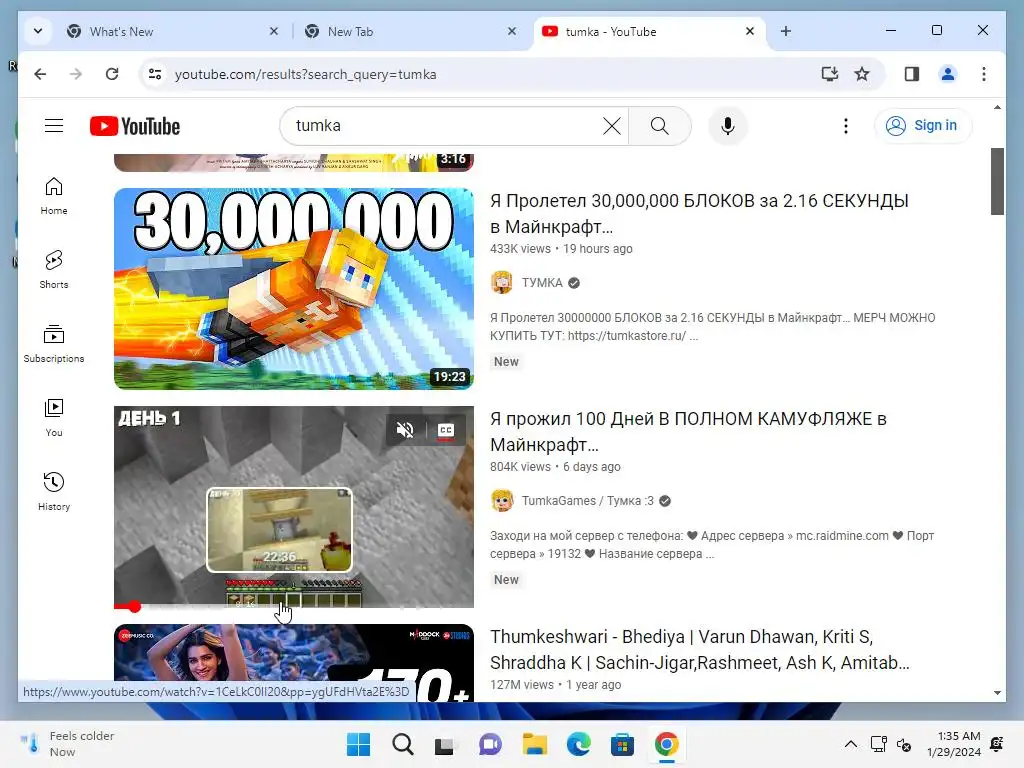Screen dimensions: 1024x768
Task: Visit the ТУМКА channel name
Action: 542,283
